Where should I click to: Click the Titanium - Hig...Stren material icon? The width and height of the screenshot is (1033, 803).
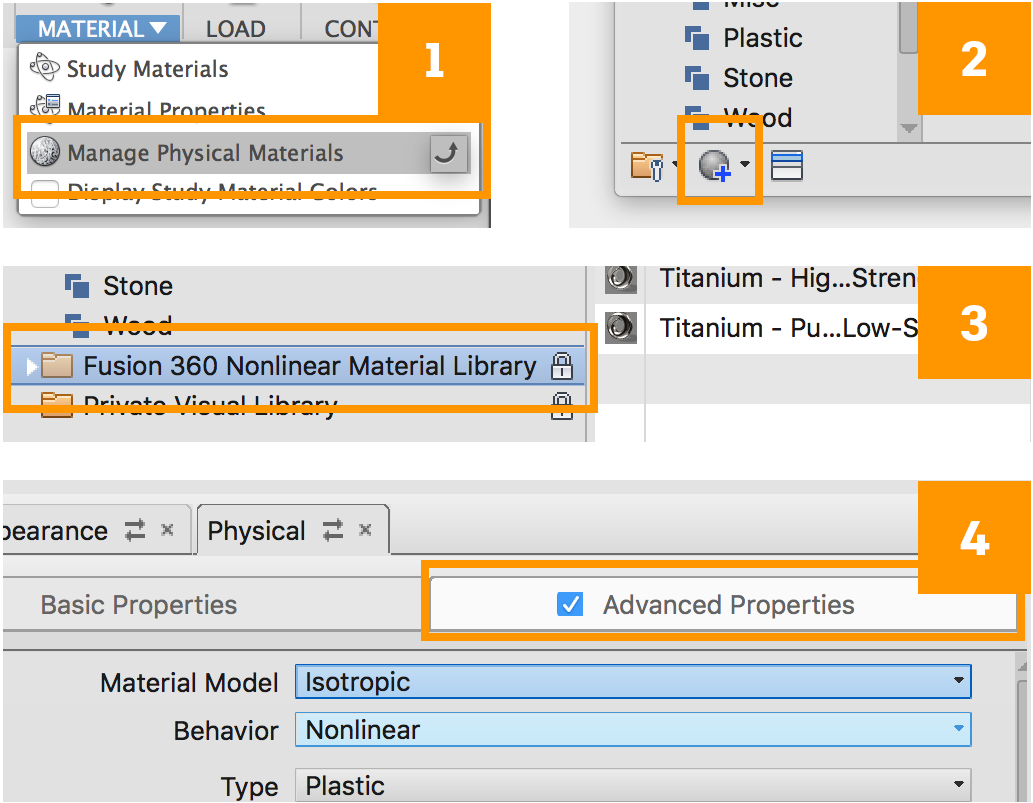click(x=621, y=278)
